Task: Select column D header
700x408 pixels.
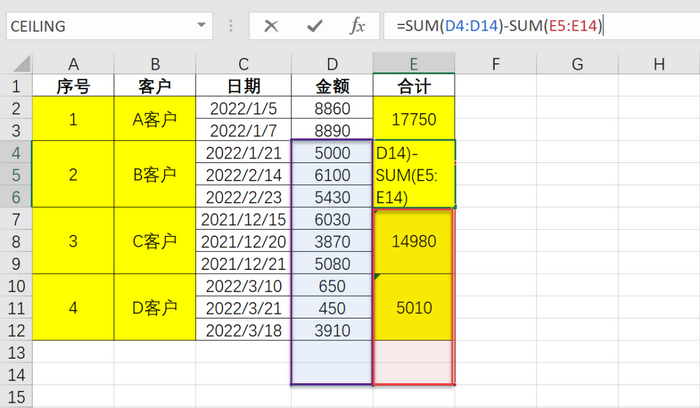Action: click(332, 65)
